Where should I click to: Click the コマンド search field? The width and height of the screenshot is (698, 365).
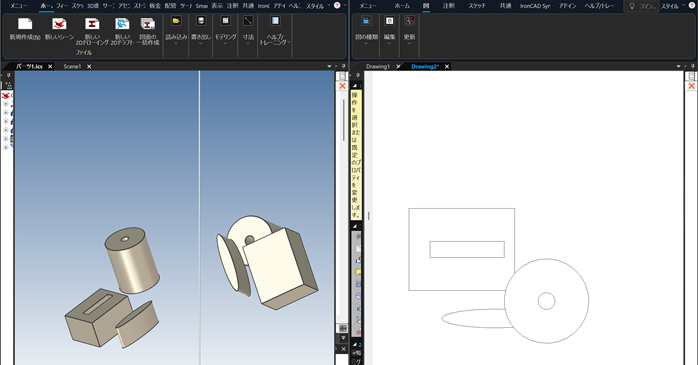pos(641,6)
